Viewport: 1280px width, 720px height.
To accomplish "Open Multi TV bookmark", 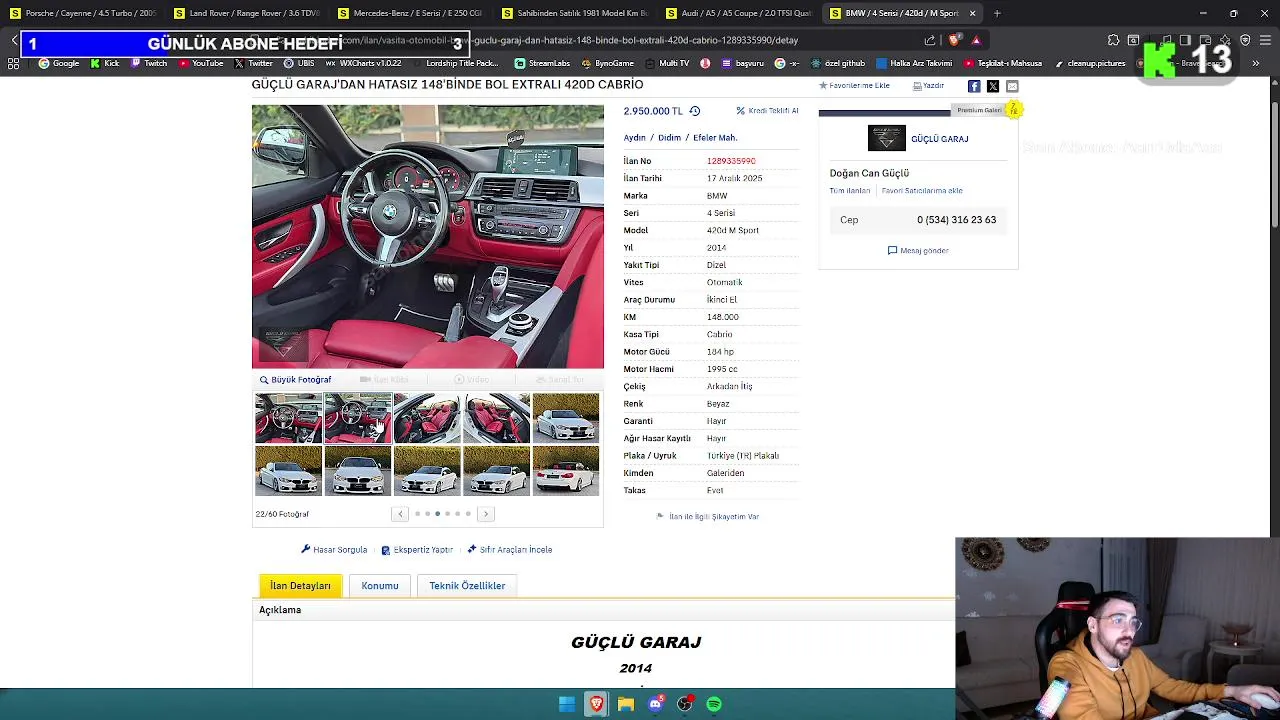I will (667, 63).
